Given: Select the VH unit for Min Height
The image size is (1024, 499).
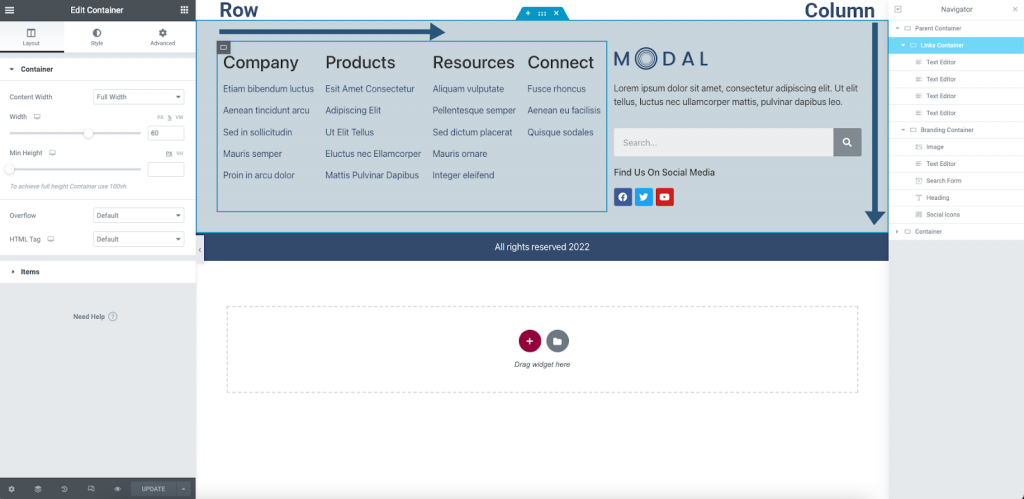Looking at the screenshot, I should tap(180, 153).
